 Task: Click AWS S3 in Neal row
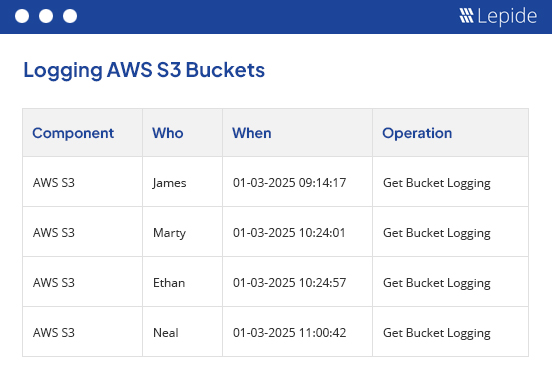(54, 333)
